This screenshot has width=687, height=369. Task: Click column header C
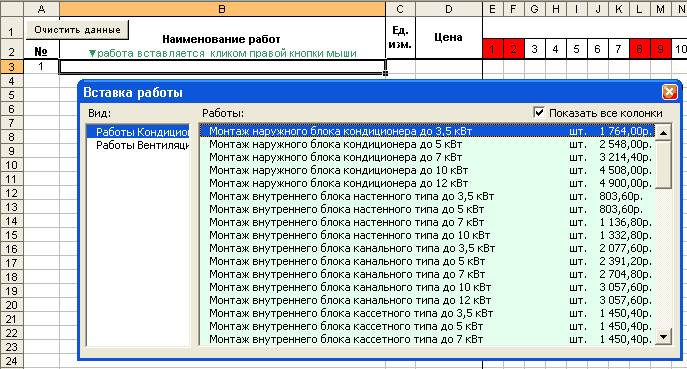[x=400, y=9]
